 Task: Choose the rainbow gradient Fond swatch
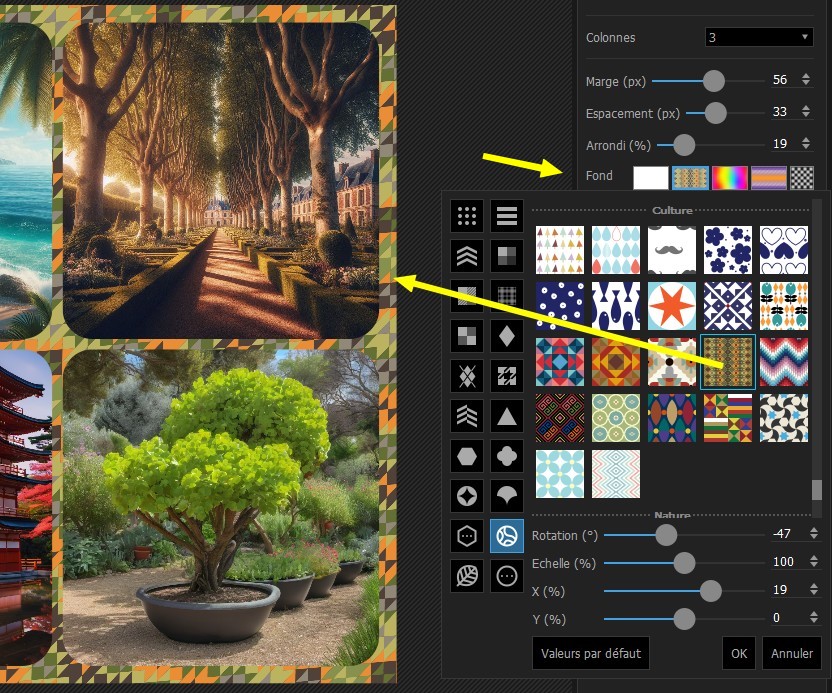(730, 178)
